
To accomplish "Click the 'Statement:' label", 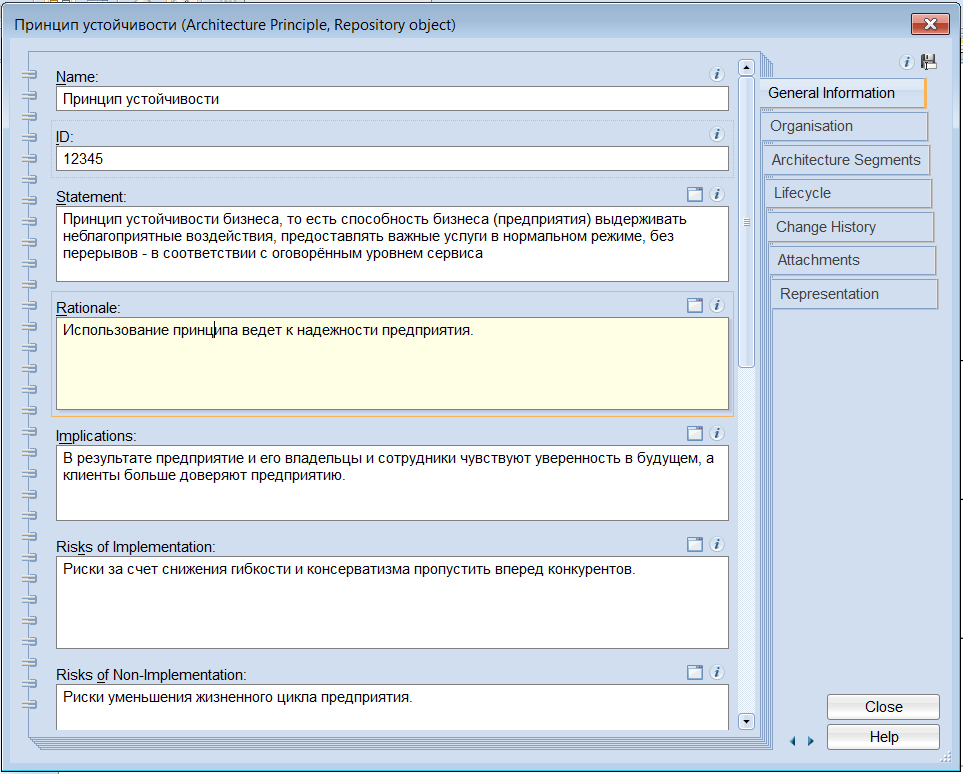I will coord(91,197).
